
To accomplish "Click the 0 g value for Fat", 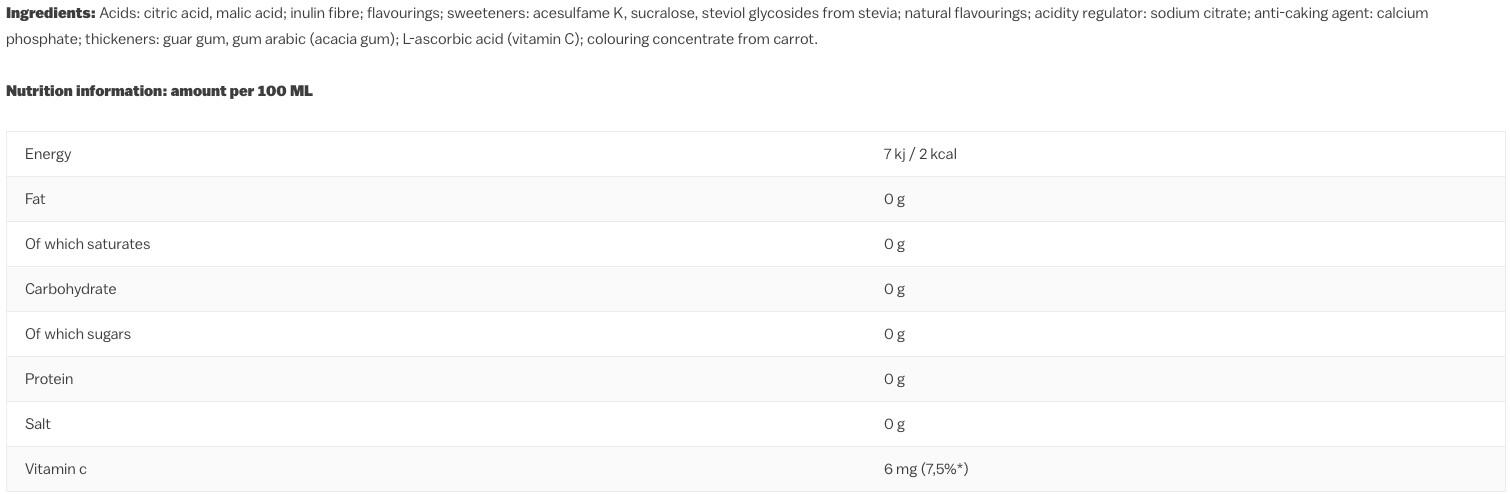I will [894, 199].
